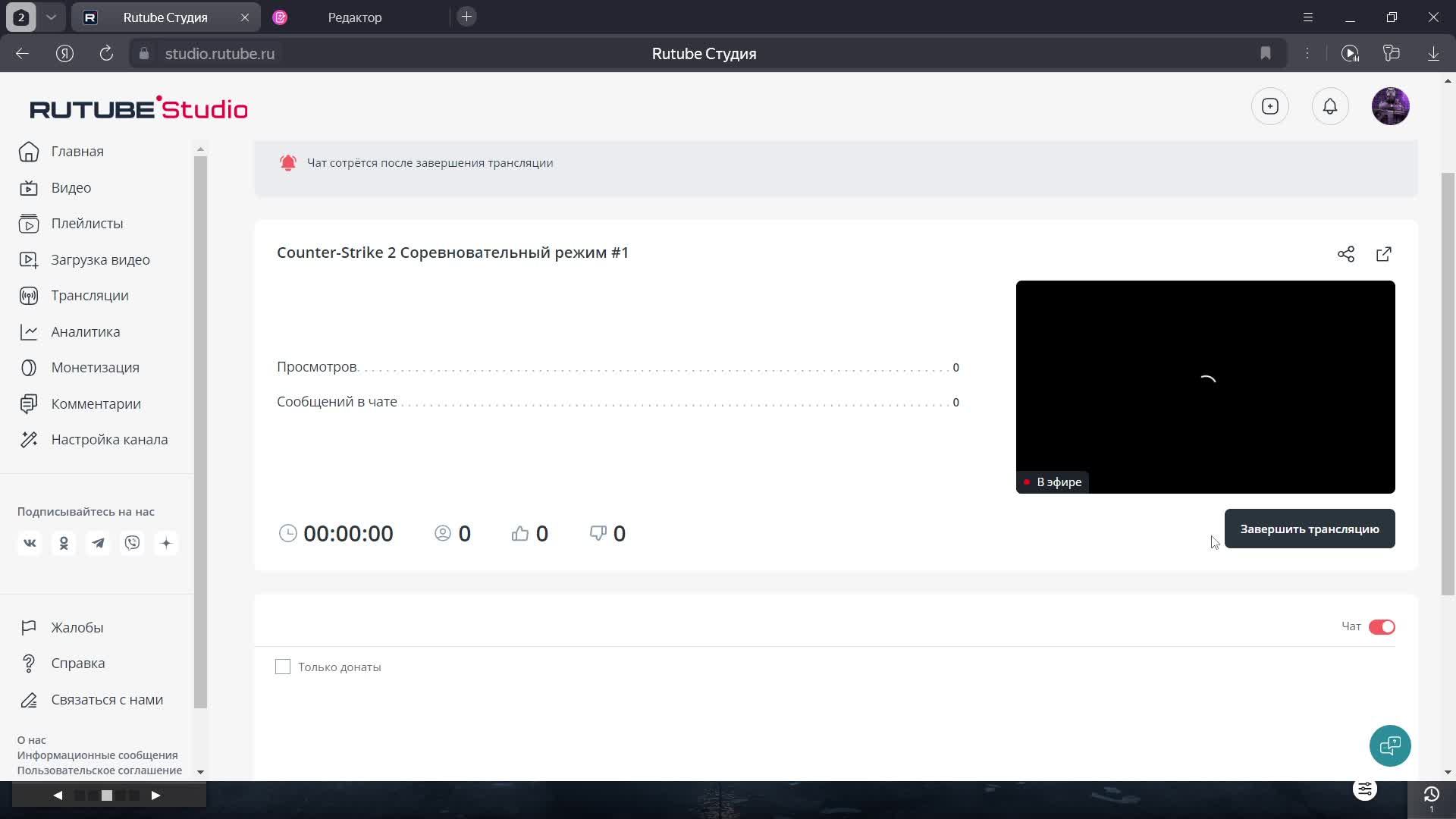
Task: Click the Yandex logo button in toolbar
Action: pyautogui.click(x=64, y=53)
